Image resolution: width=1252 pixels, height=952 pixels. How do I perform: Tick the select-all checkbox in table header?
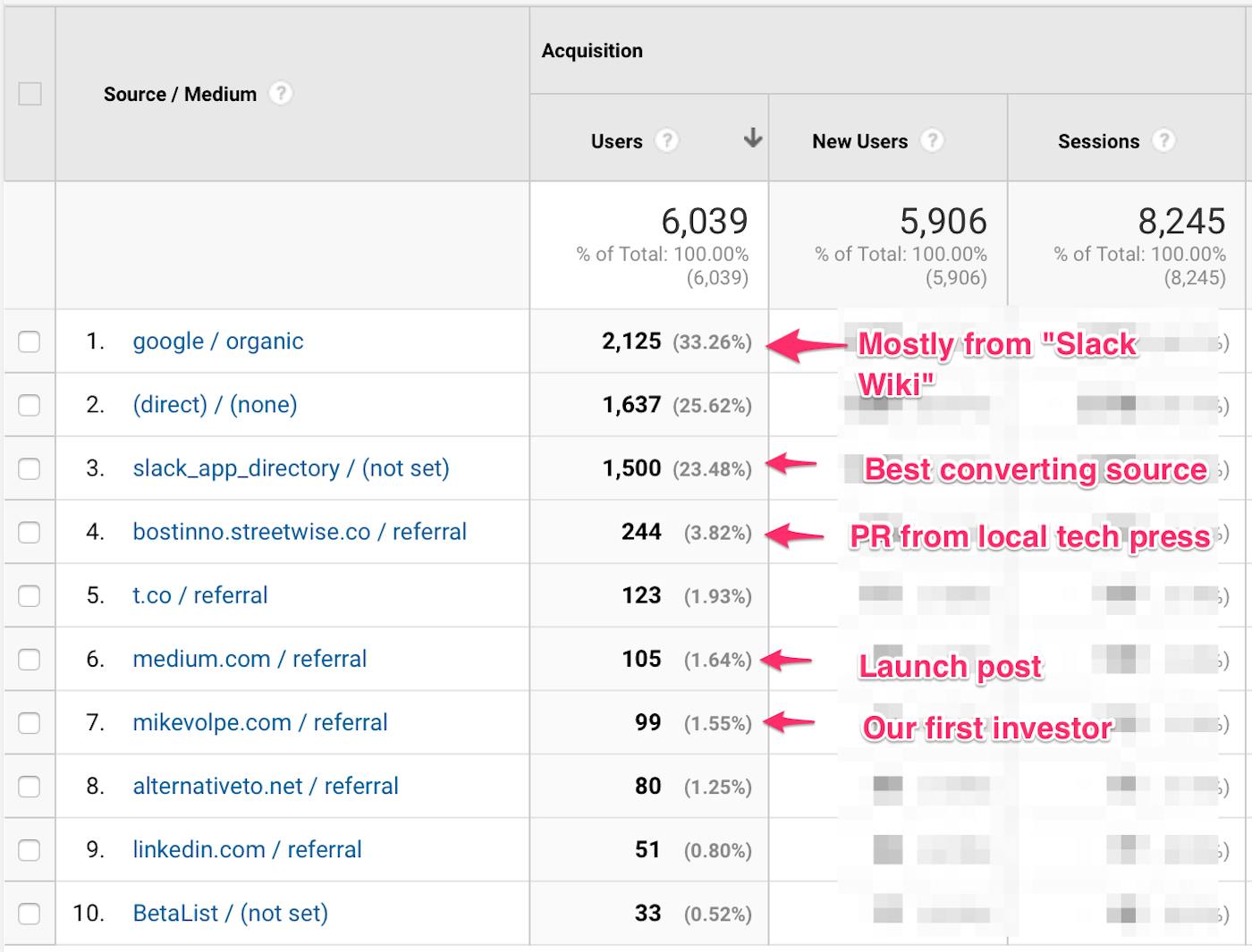click(x=30, y=93)
